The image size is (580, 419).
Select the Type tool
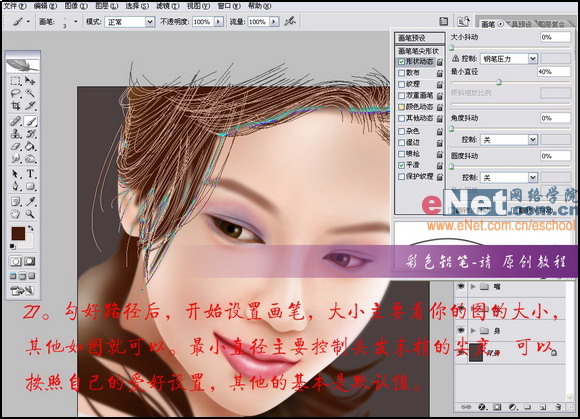(30, 173)
